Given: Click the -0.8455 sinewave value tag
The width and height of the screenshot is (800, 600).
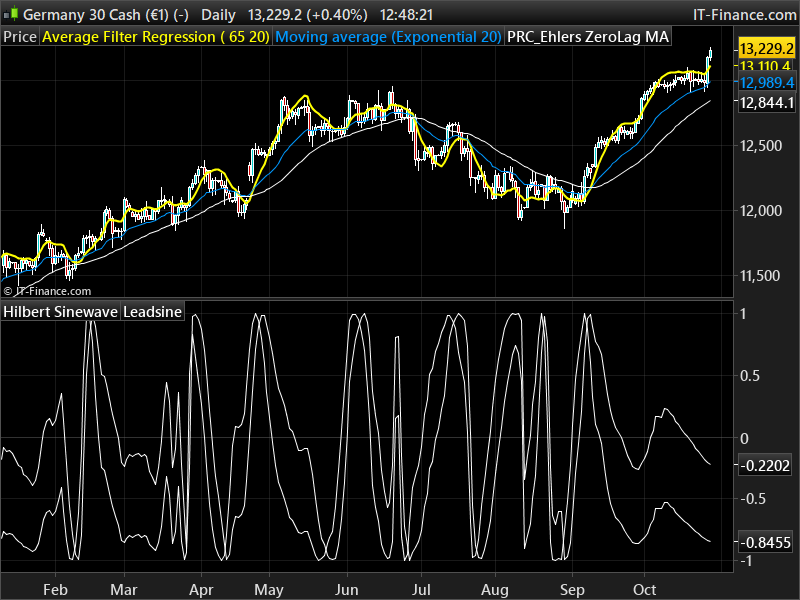Looking at the screenshot, I should pos(765,542).
